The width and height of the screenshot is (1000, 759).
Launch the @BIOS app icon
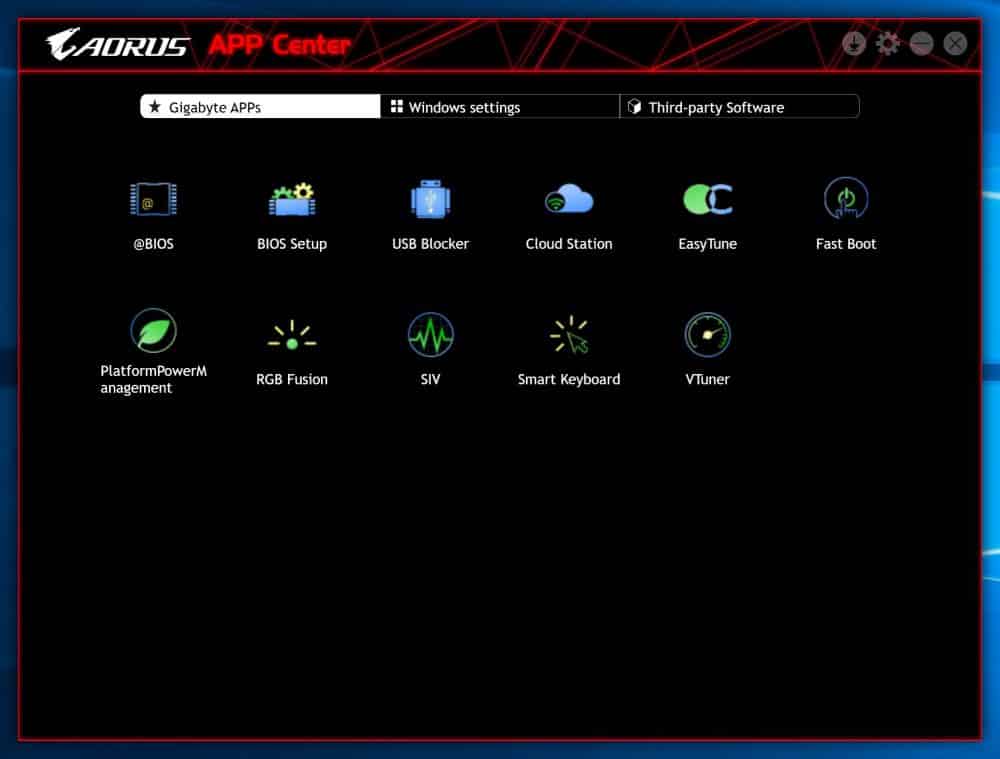click(153, 199)
